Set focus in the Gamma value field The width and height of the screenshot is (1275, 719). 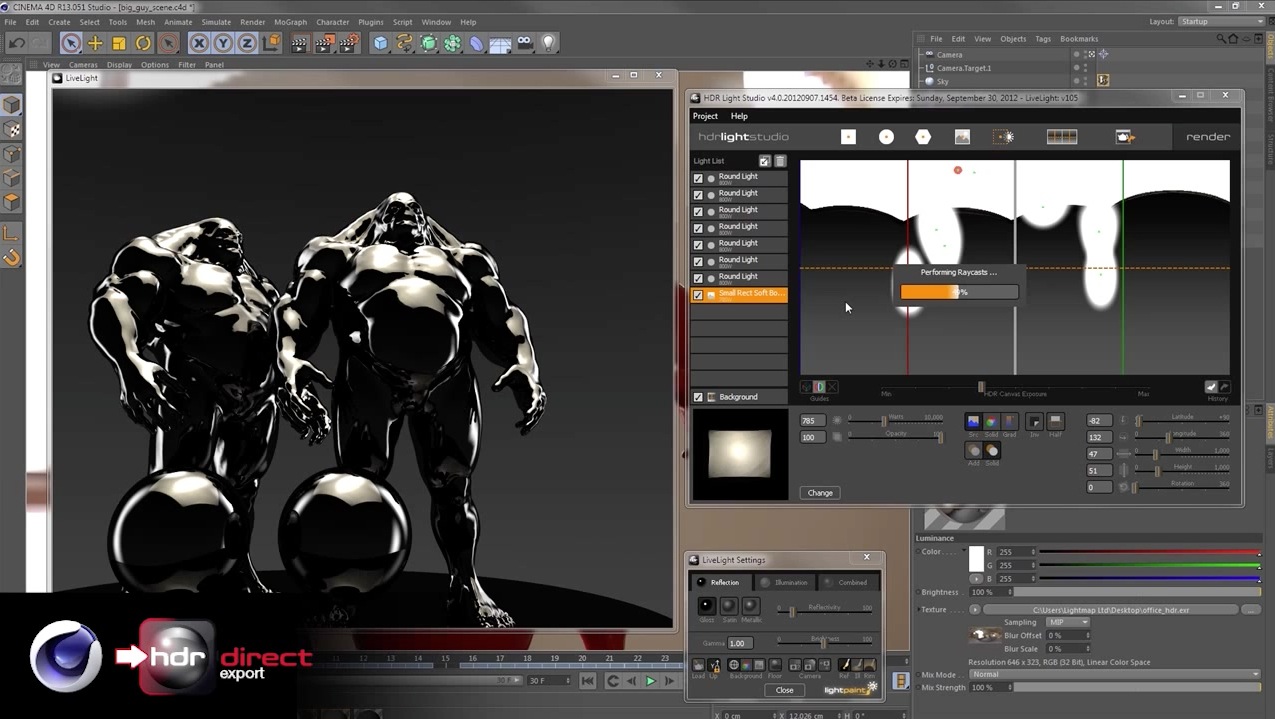coord(740,643)
